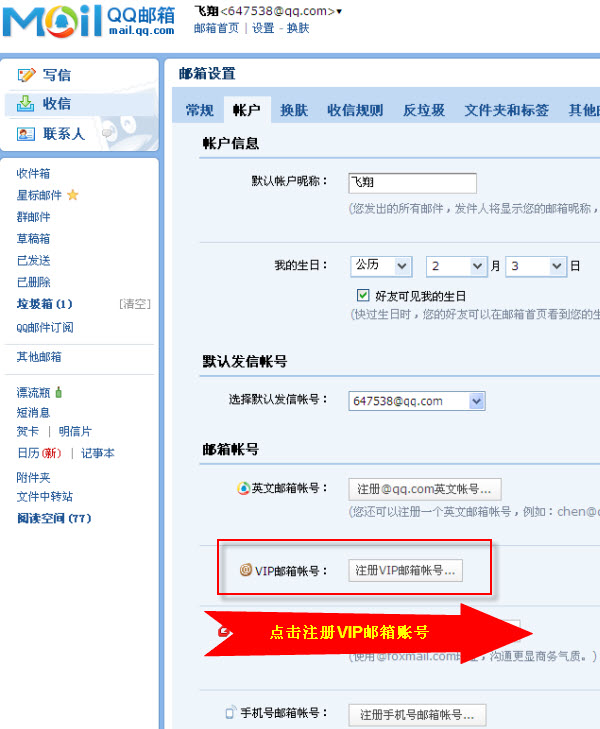
Task: Switch to the 反垃圾 tab
Action: point(423,110)
